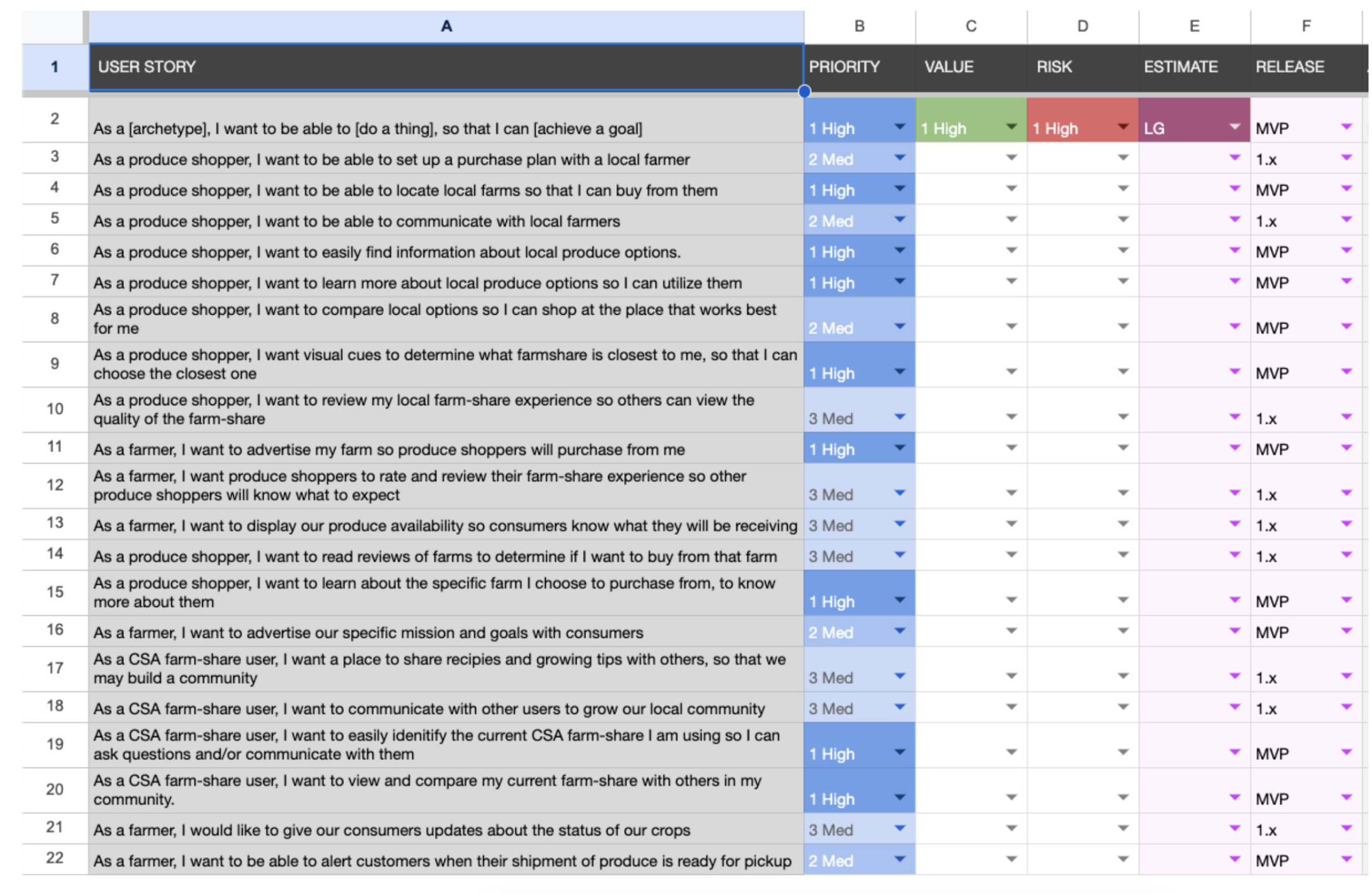Screen dimensions: 1372x894
Task: Open the purple LG Estimate dropdown
Action: click(1234, 127)
